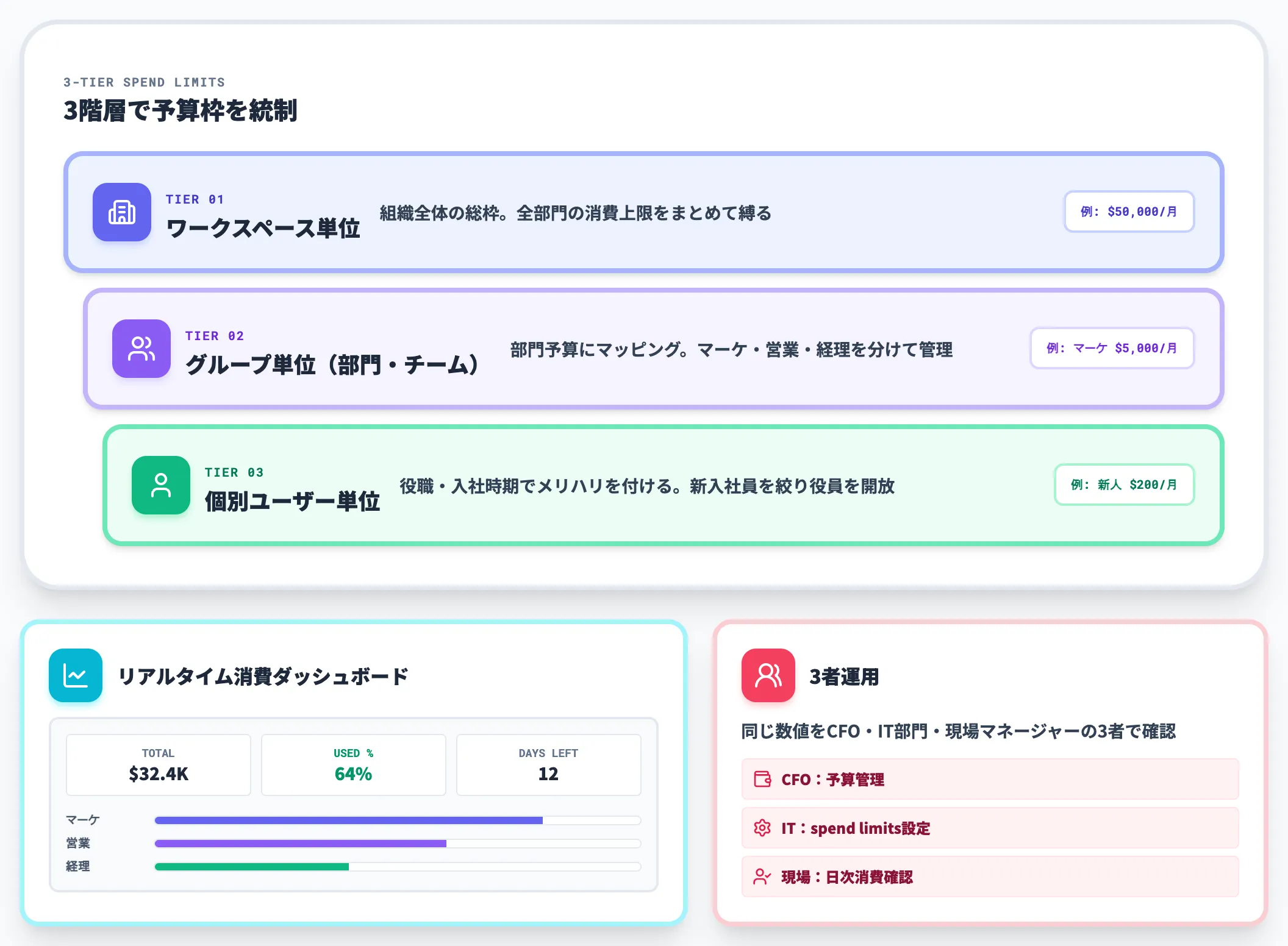Click the グループ単位(部門・チーム) title
The height and width of the screenshot is (946, 1288).
click(333, 365)
